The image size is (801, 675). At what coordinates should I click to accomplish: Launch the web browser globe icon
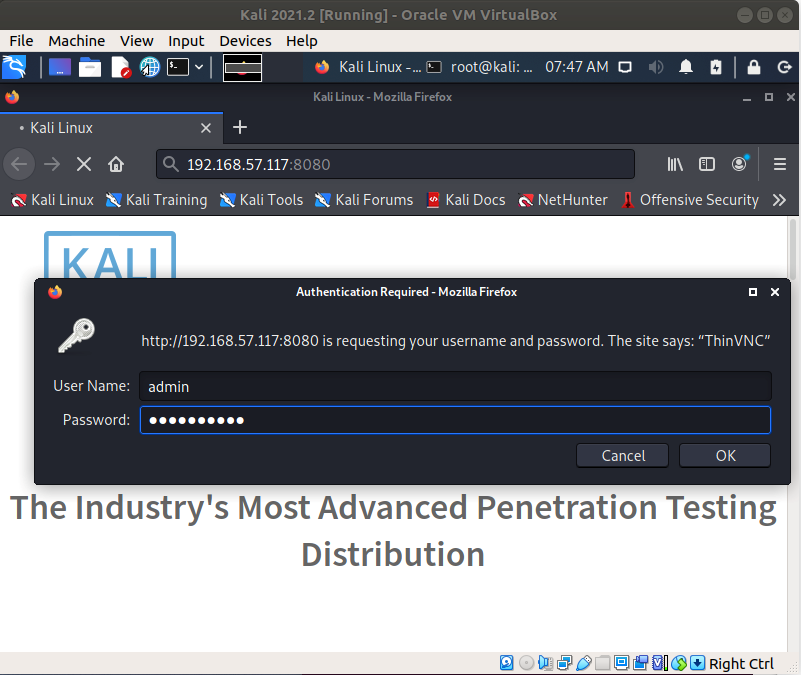click(x=150, y=67)
